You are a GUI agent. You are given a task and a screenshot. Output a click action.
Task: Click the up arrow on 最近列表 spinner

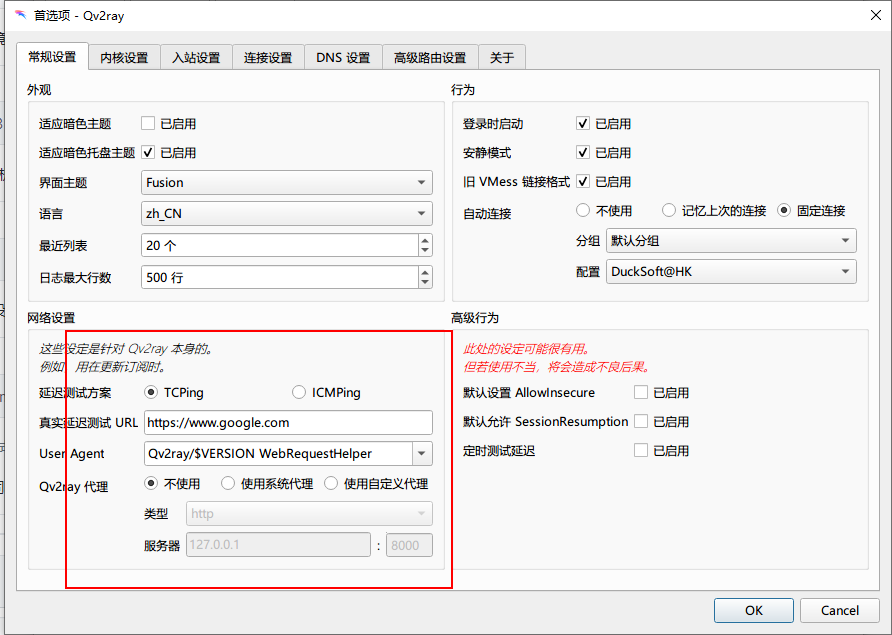coord(425,239)
